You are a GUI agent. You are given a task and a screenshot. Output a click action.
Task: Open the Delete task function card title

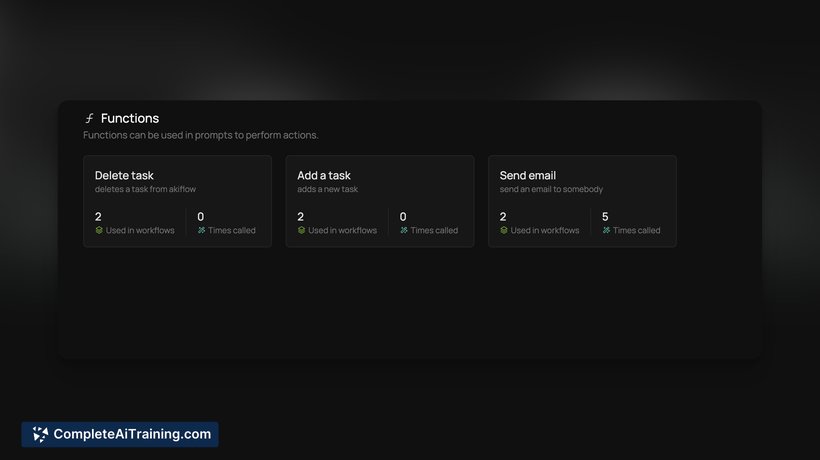pyautogui.click(x=124, y=175)
